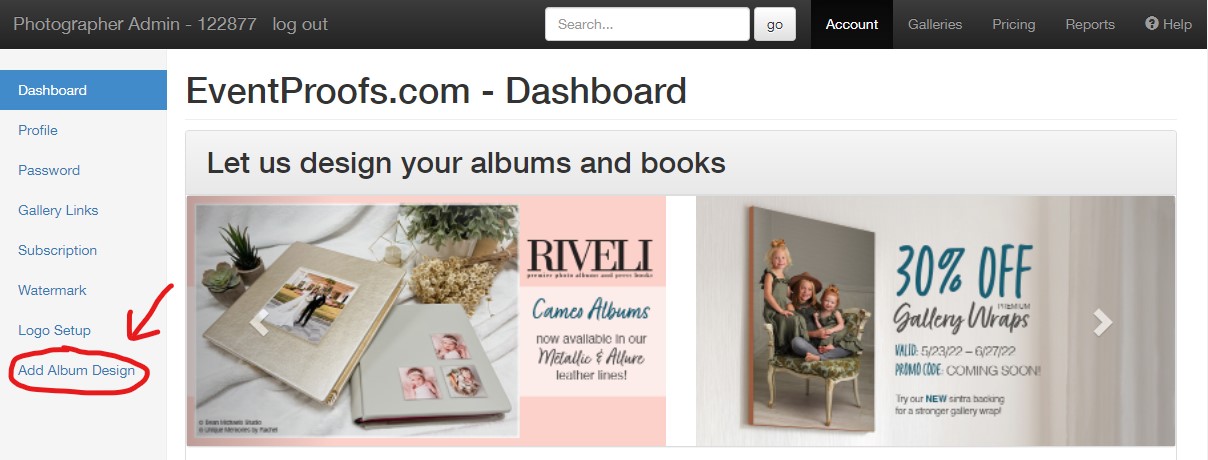
Task: Open Subscription in the sidebar
Action: [58, 250]
